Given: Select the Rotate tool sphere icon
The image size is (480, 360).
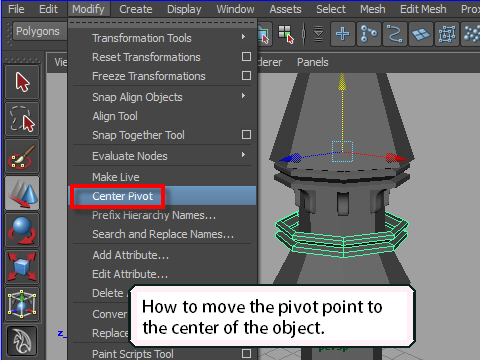Looking at the screenshot, I should [x=22, y=230].
